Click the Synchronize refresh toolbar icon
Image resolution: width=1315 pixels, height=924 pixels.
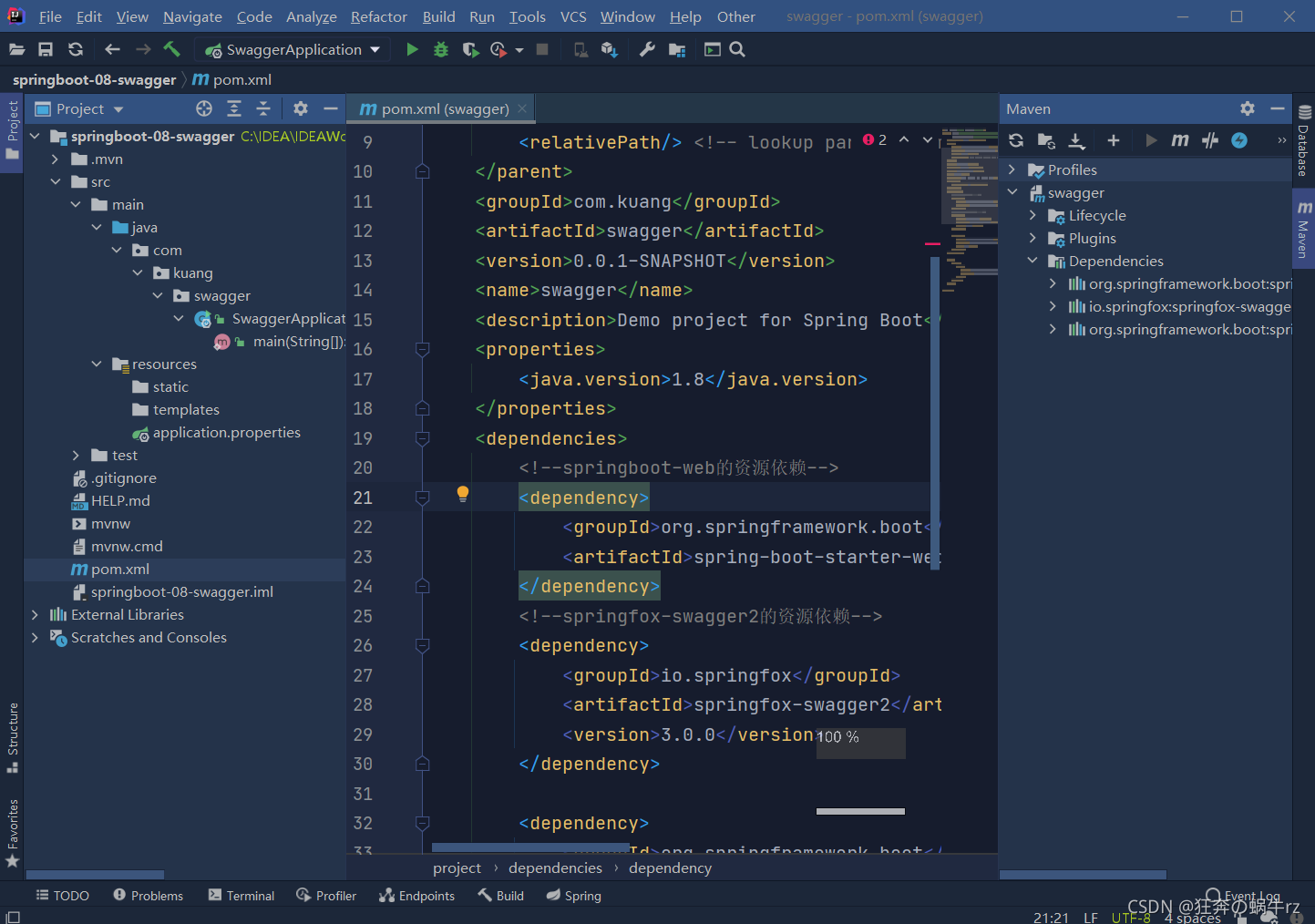click(x=76, y=49)
